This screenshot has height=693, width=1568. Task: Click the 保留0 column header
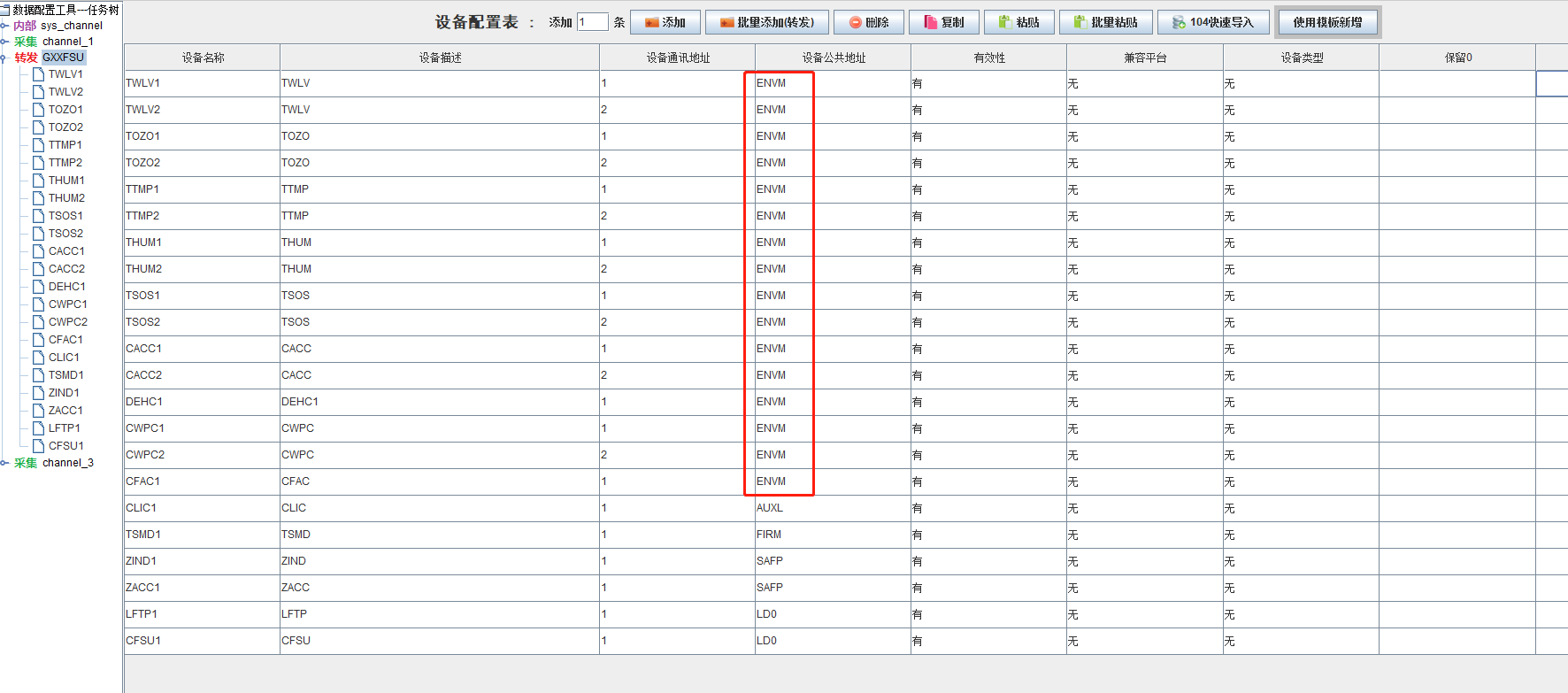click(x=1457, y=58)
